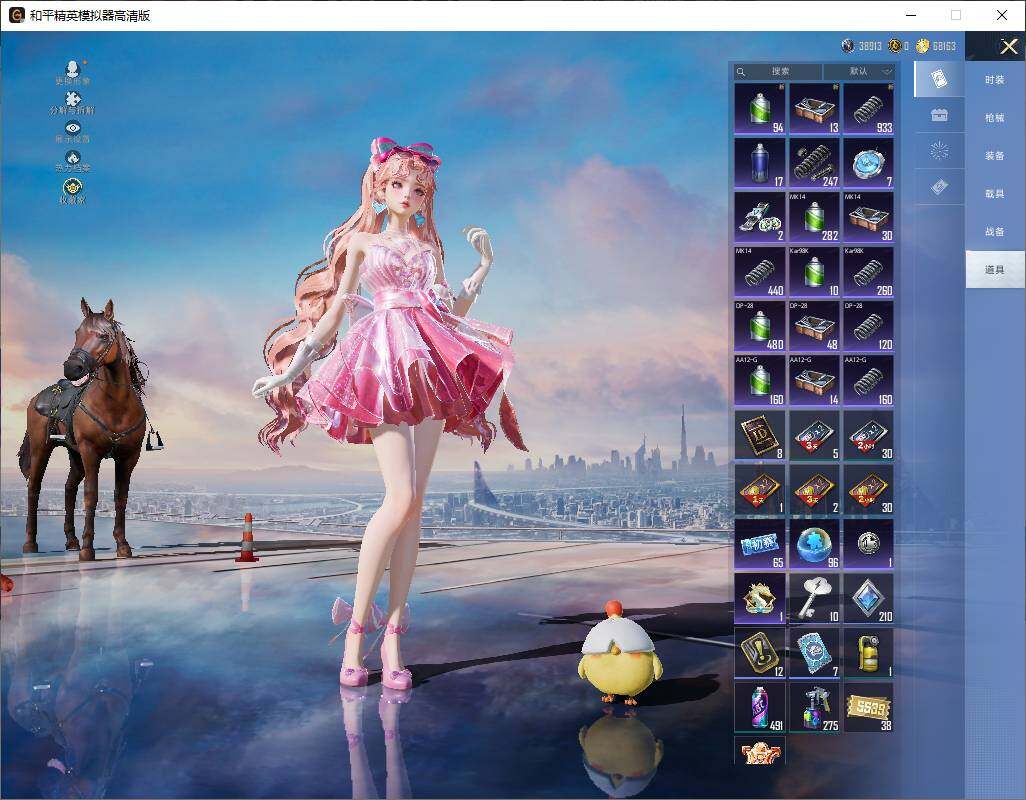Select the DP-28 paint can, count 480
The image size is (1026, 800).
pos(759,326)
